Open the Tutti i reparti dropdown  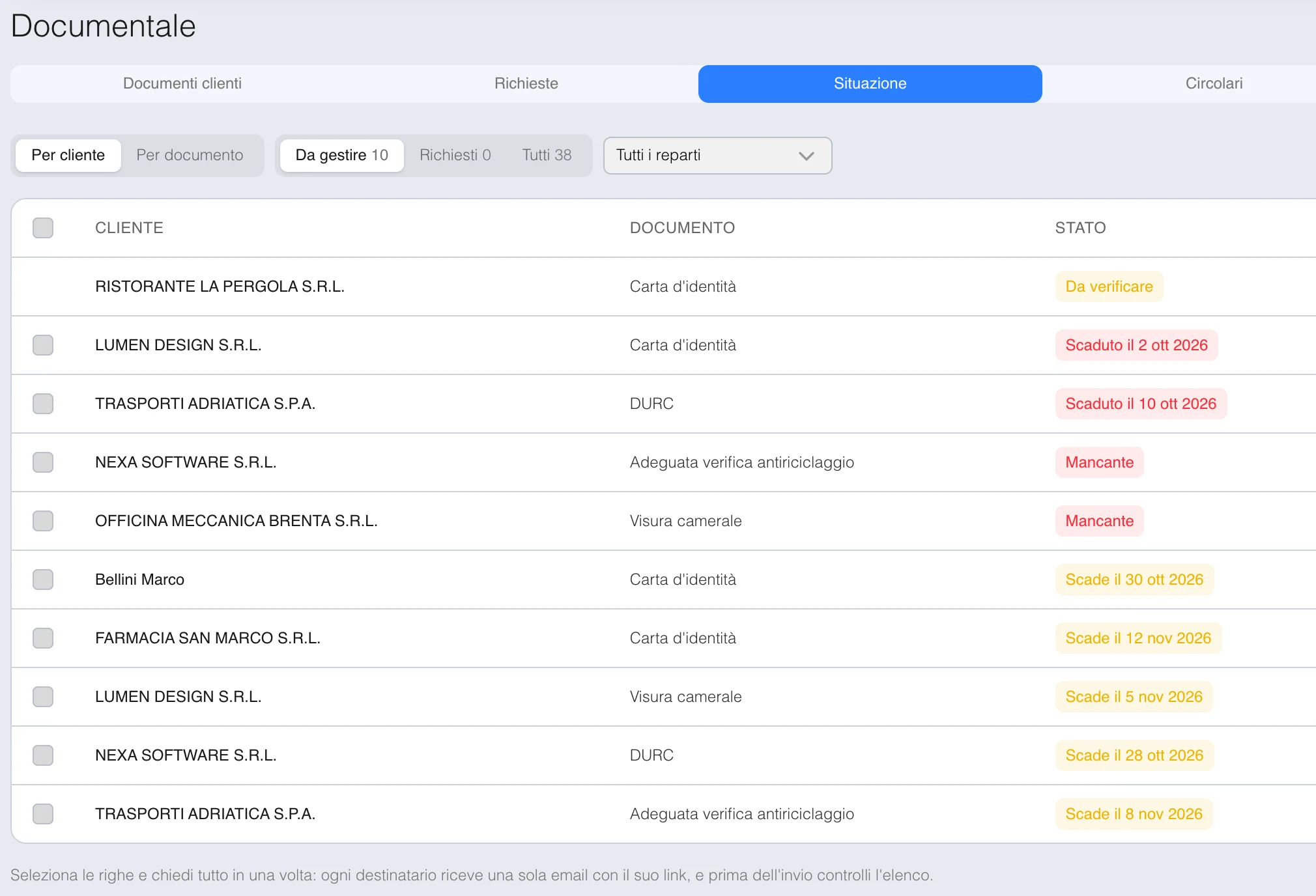coord(718,155)
